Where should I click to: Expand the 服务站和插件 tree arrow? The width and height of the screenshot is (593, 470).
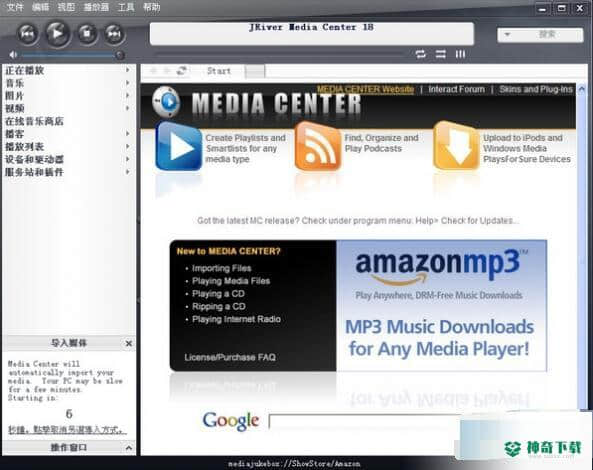(x=128, y=172)
